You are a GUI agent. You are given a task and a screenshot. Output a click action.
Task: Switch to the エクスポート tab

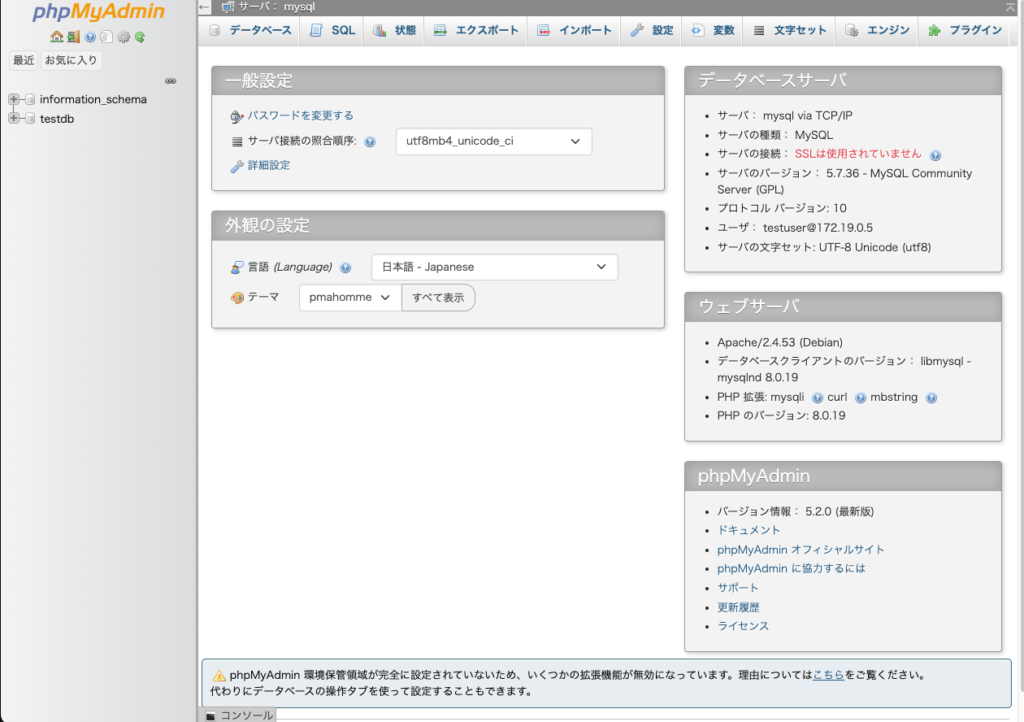[x=476, y=30]
